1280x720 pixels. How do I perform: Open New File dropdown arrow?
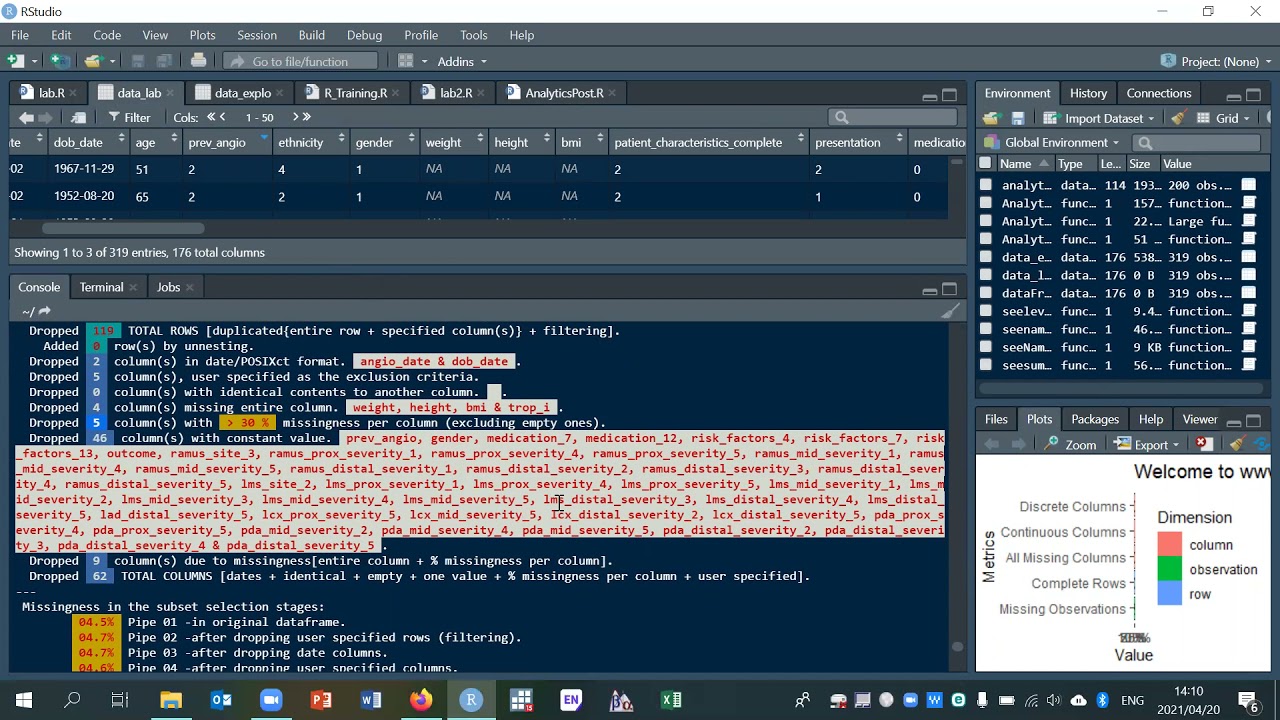point(34,61)
